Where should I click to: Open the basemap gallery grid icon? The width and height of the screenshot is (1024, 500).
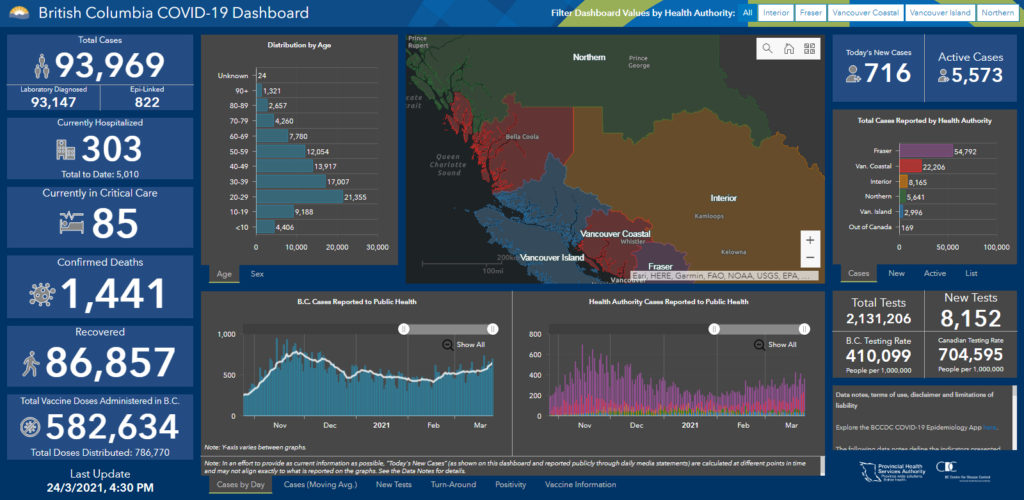808,49
